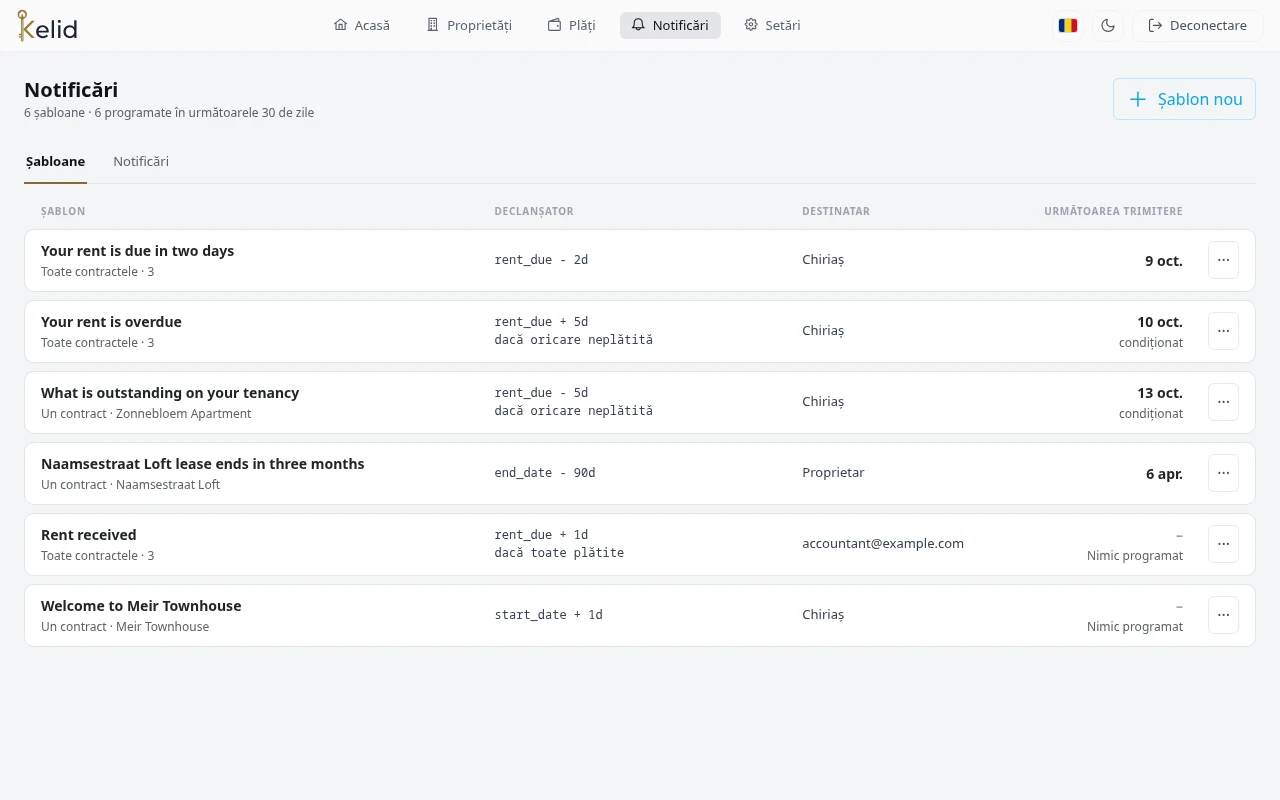Click the 'Rent received' template title
Screen dimensions: 1280x800
click(x=89, y=535)
